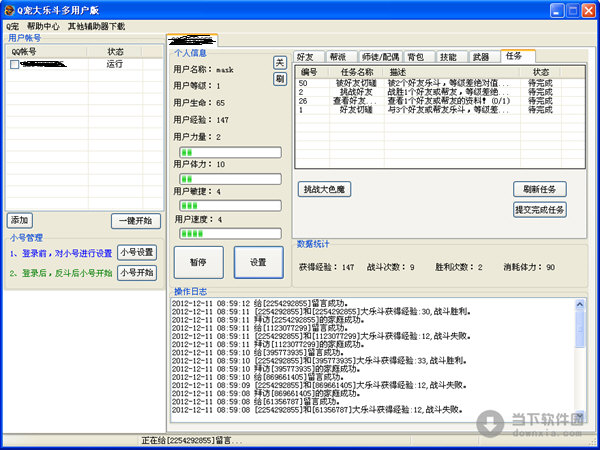Viewport: 600px width, 450px height.
Task: Click the 用户速度 progress bar
Action: tap(230, 233)
